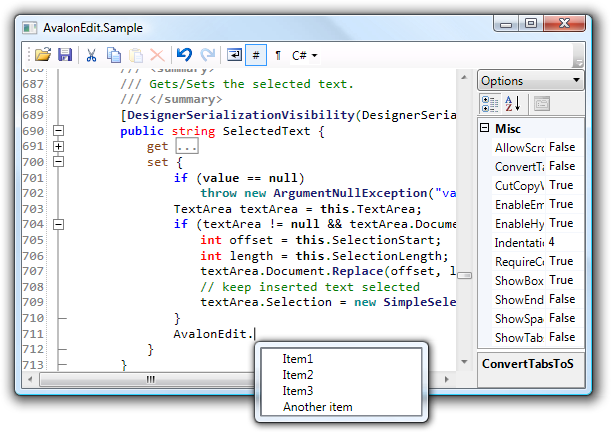Undo the last edit with the undo arrow
Image resolution: width=611 pixels, height=441 pixels.
click(x=183, y=55)
